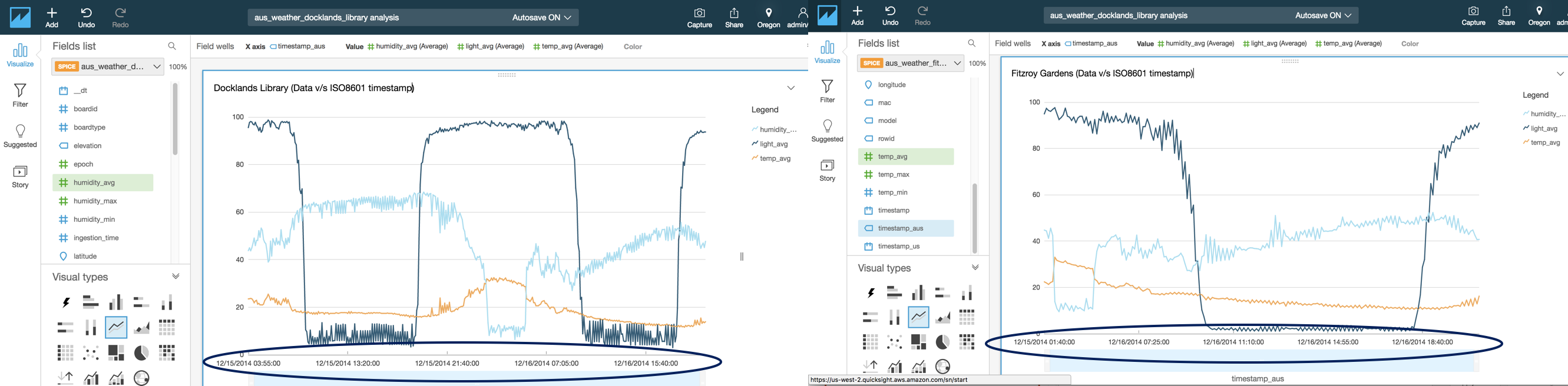Image resolution: width=1568 pixels, height=386 pixels.
Task: Search fields list in Fitzroy window
Action: pyautogui.click(x=972, y=43)
